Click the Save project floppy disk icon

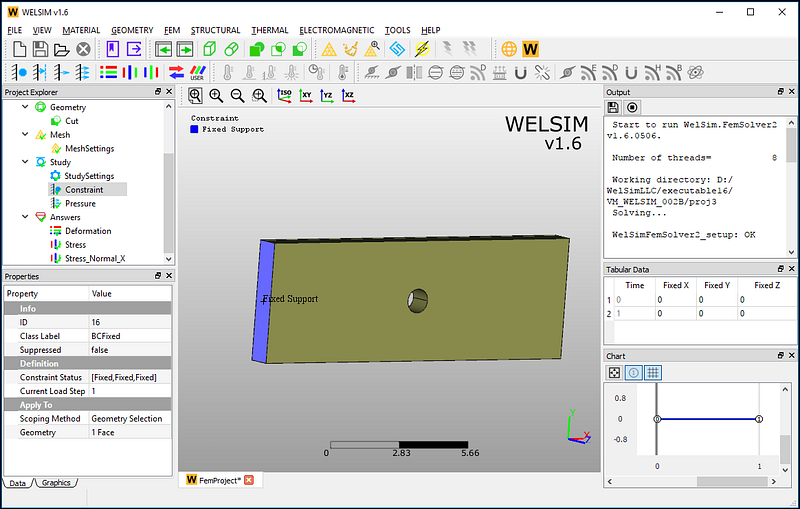39,49
